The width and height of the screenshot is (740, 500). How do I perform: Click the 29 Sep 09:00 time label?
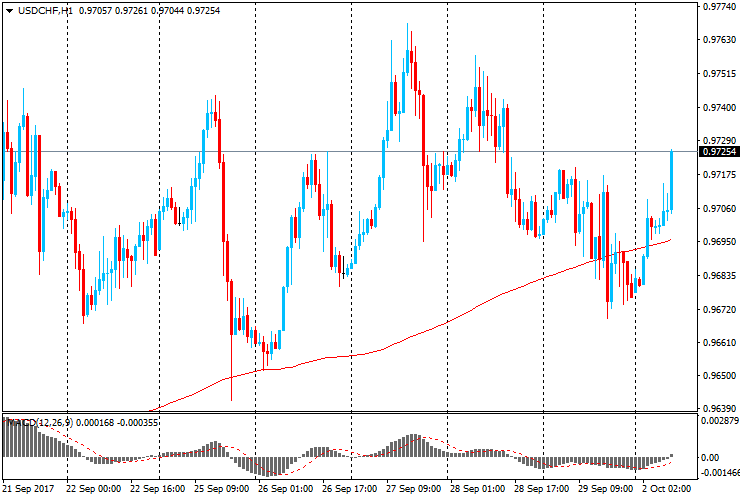tap(605, 488)
